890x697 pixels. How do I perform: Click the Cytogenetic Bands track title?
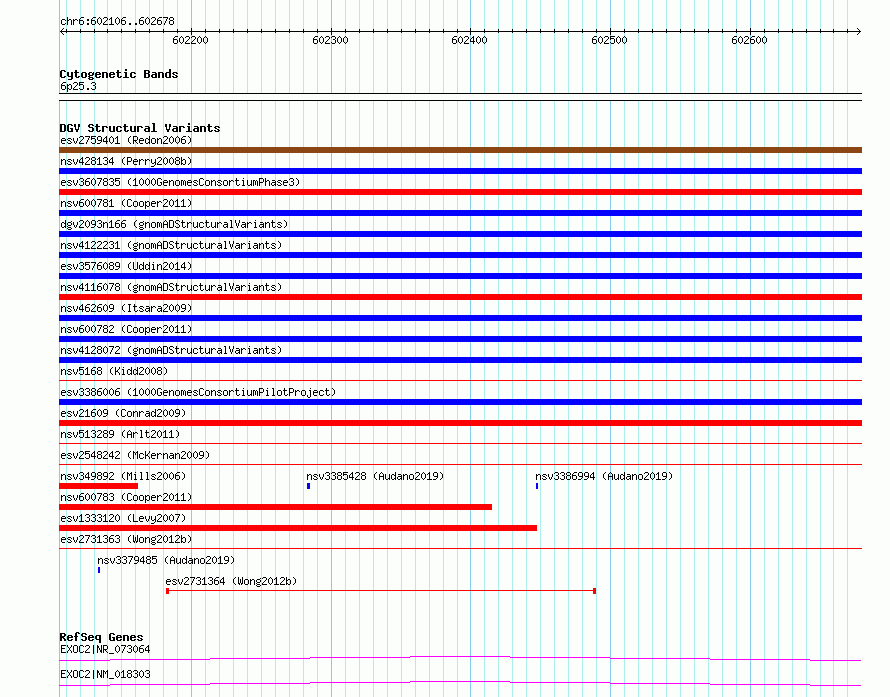pos(119,74)
